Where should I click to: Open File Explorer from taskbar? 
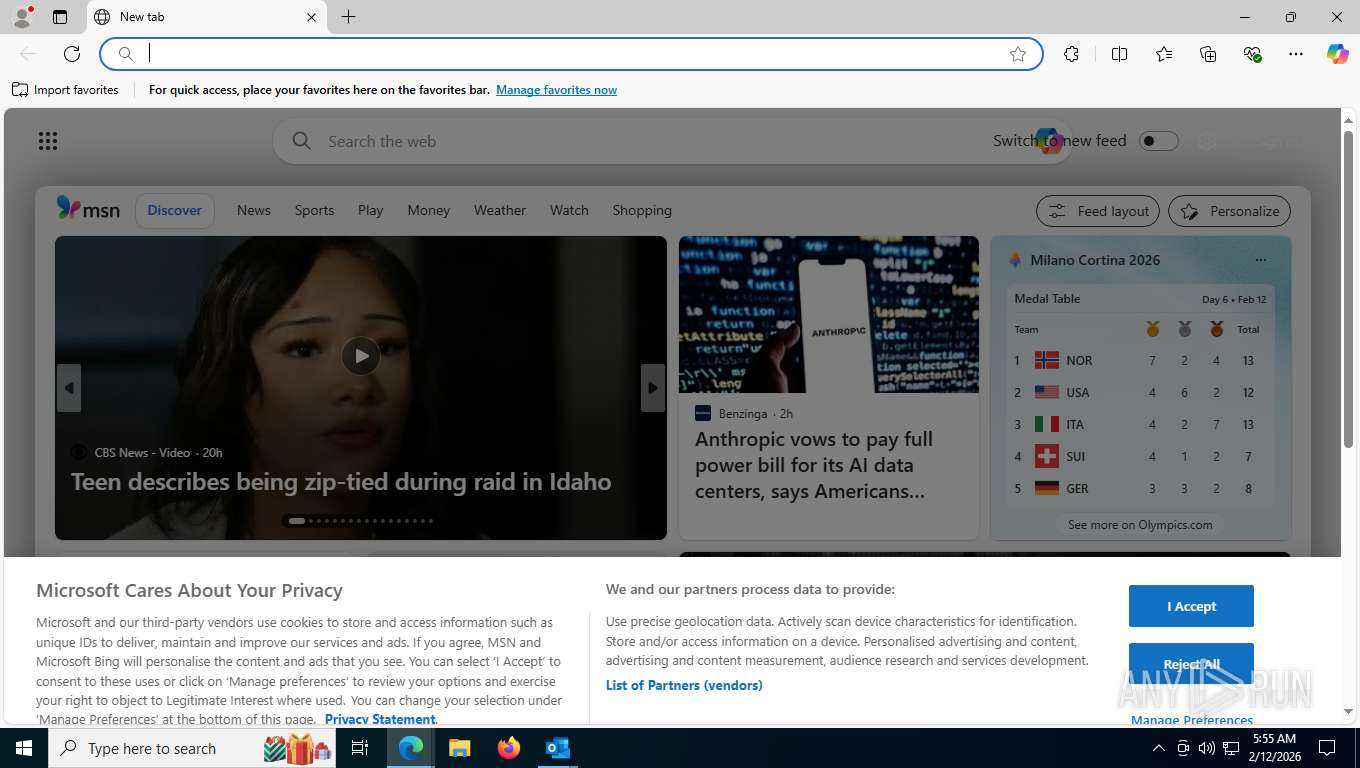[x=459, y=748]
